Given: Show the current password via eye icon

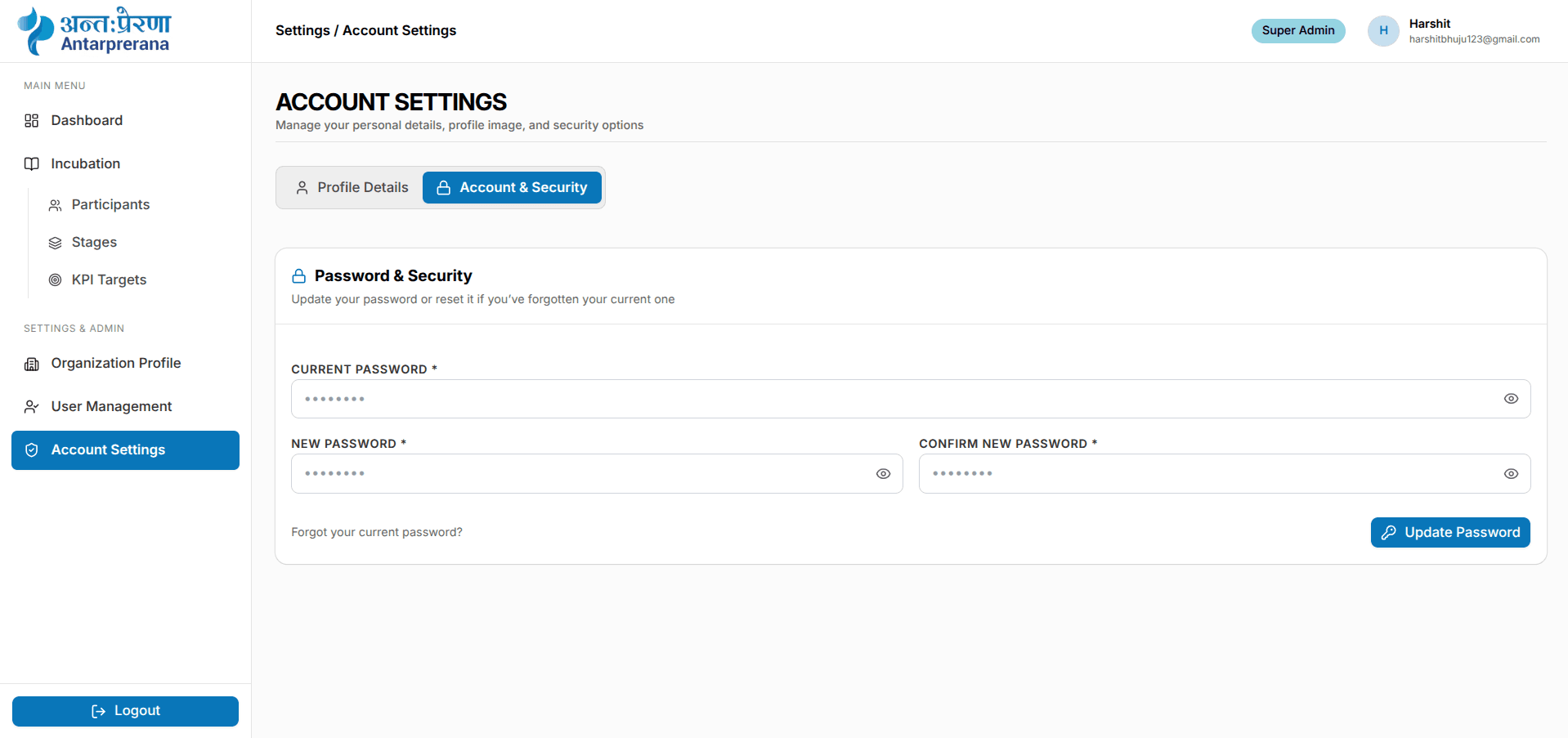Looking at the screenshot, I should 1511,399.
